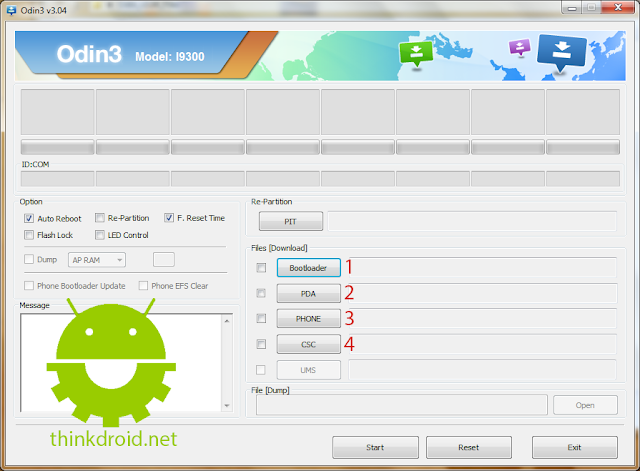Start the flashing process
This screenshot has height=471, width=640.
pos(375,447)
